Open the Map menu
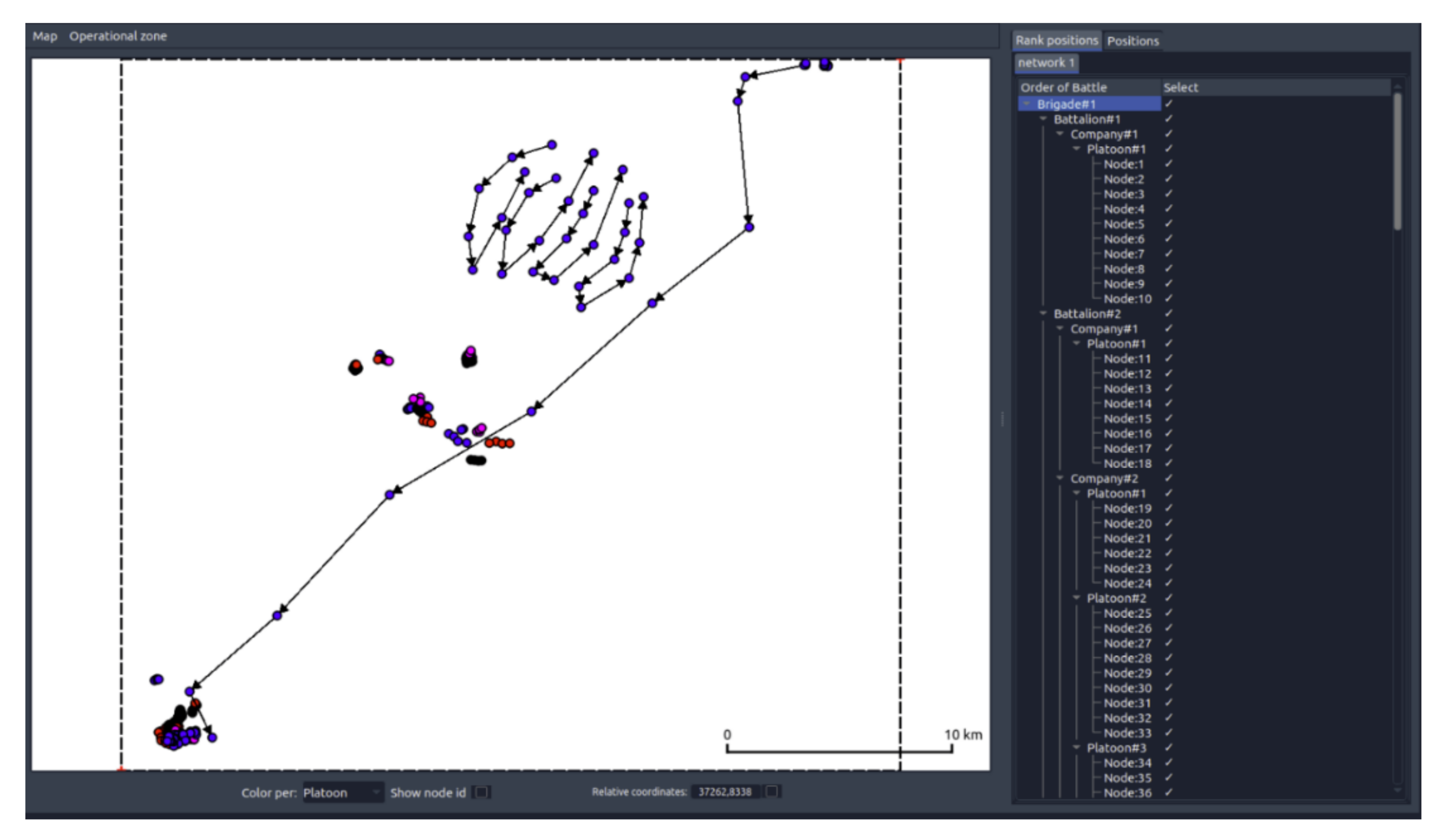The width and height of the screenshot is (1449, 840). (x=45, y=36)
